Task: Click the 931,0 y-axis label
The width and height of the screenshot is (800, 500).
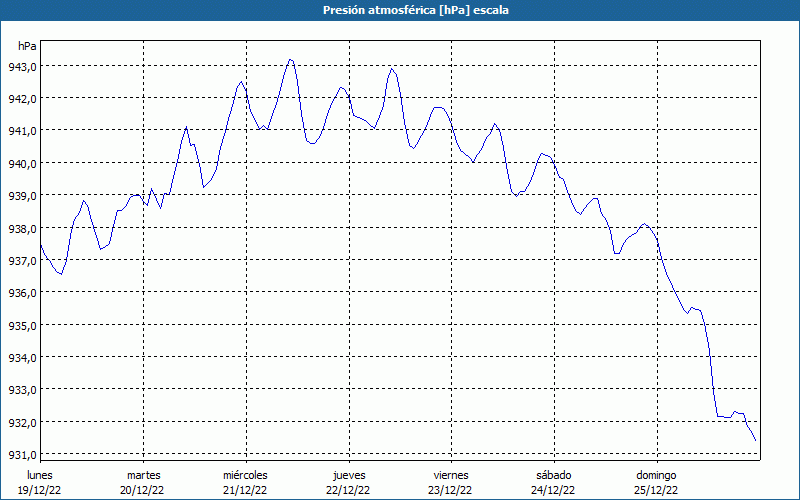Action: (22, 454)
